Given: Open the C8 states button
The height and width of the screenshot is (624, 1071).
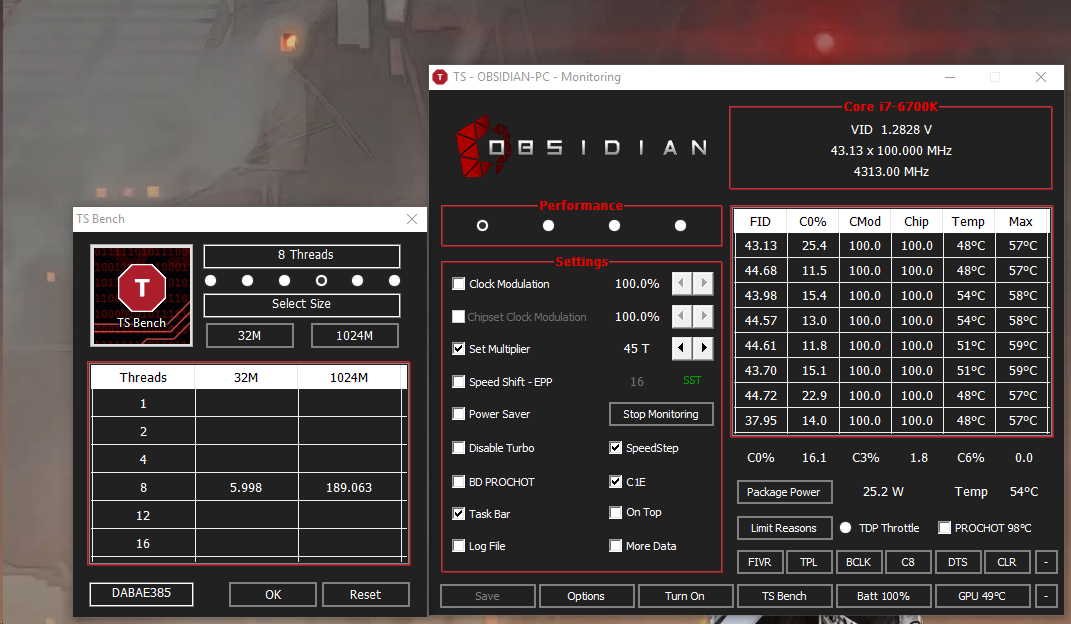Looking at the screenshot, I should (908, 562).
